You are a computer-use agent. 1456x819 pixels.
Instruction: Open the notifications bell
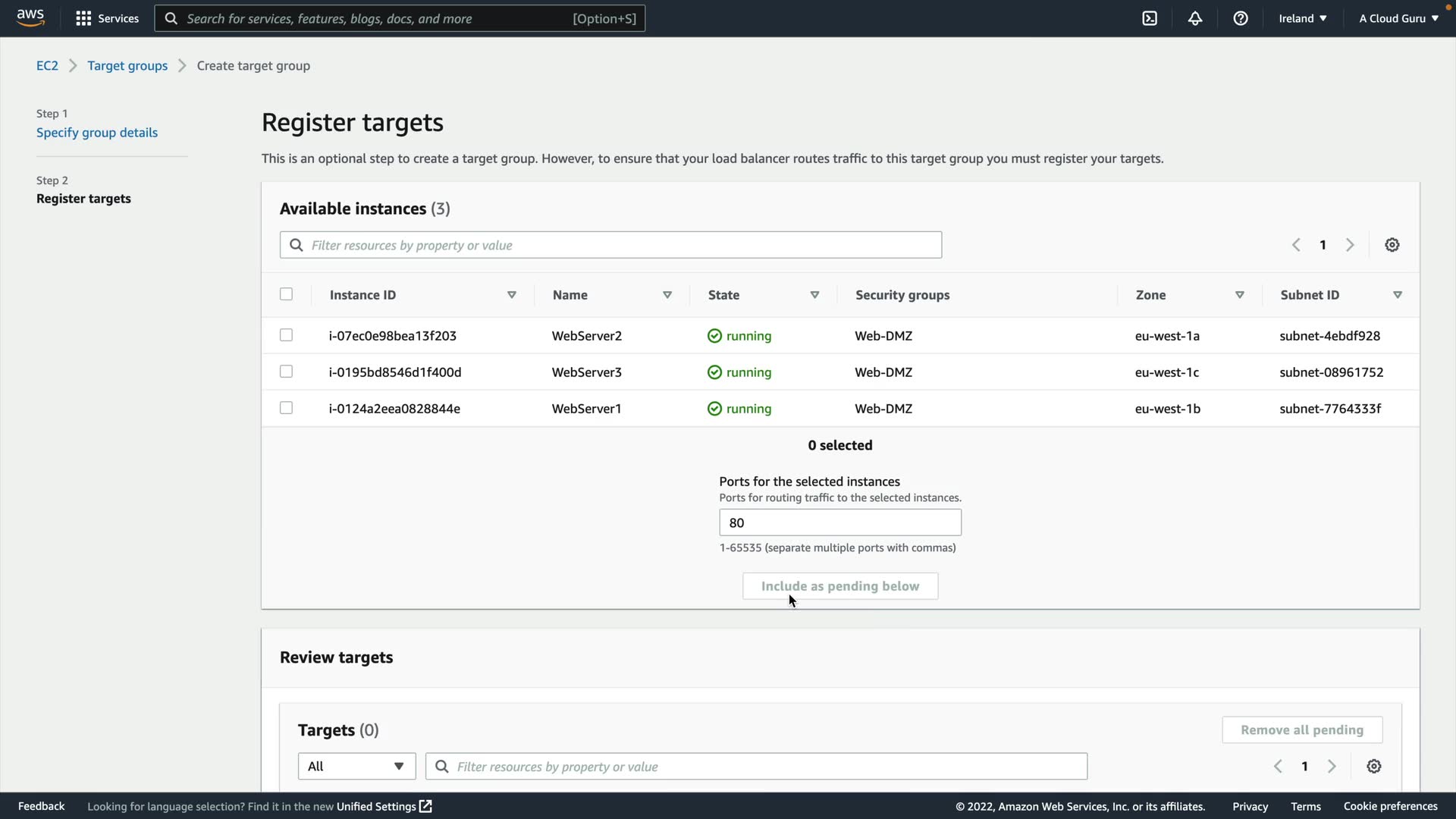[1195, 18]
